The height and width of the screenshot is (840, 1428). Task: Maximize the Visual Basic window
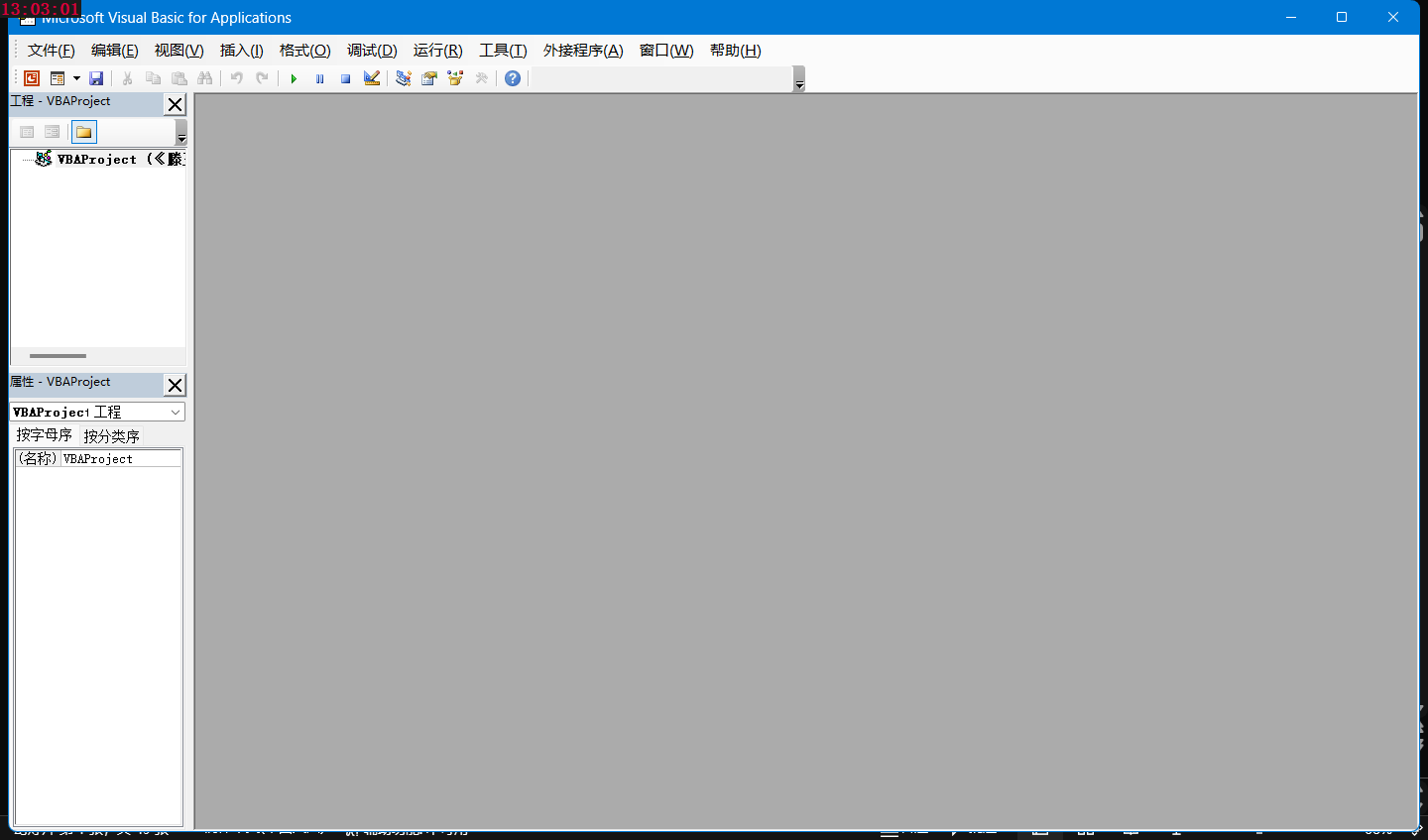coord(1342,17)
